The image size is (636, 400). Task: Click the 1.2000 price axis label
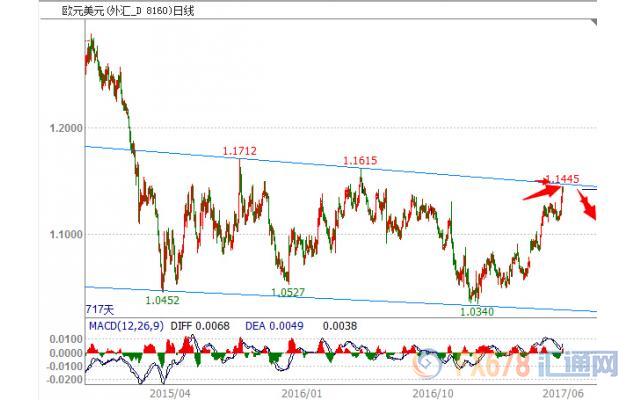(65, 128)
